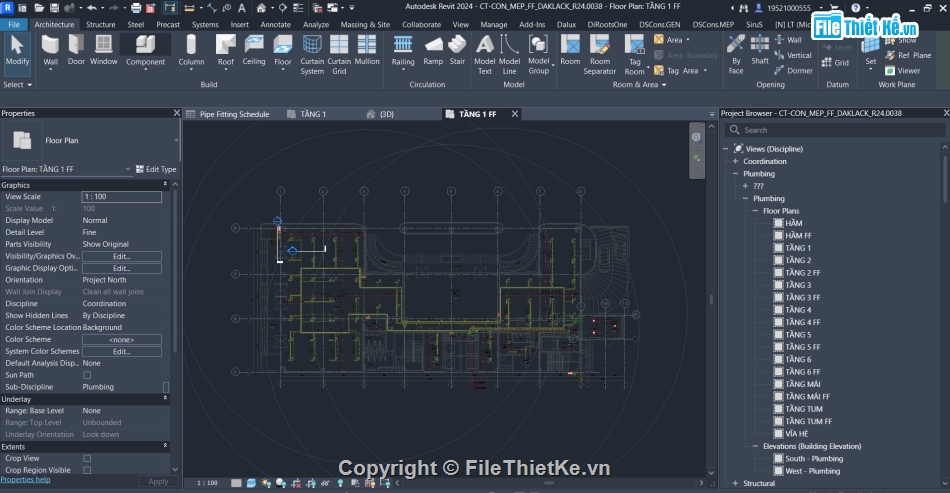The width and height of the screenshot is (950, 493).
Task: Select the By Face opening tool
Action: coord(736,55)
